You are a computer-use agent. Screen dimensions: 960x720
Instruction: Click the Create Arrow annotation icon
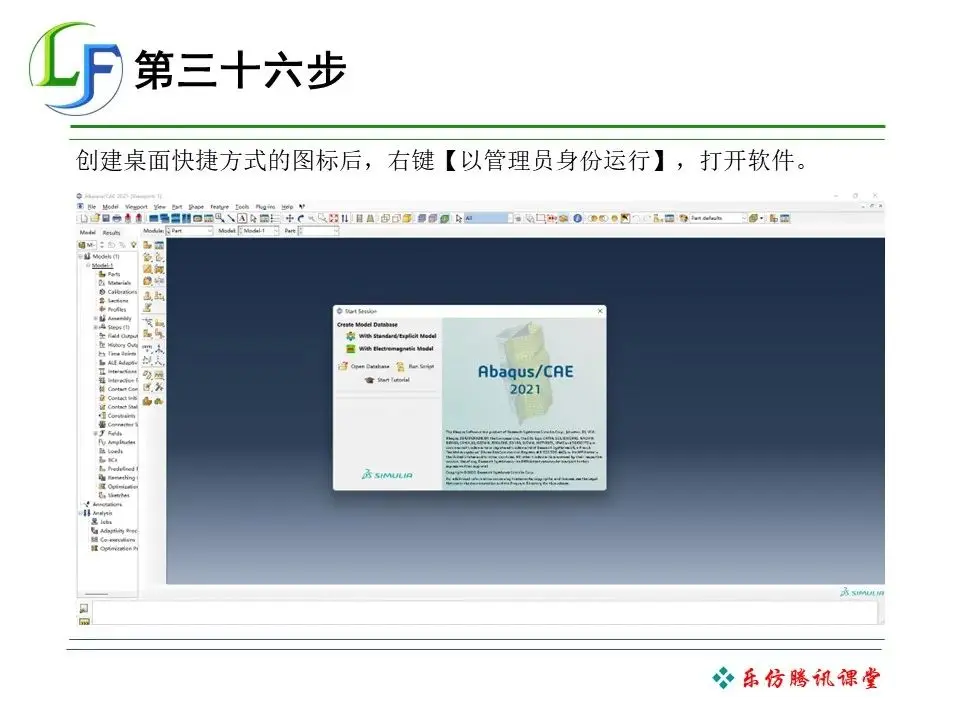tap(231, 218)
